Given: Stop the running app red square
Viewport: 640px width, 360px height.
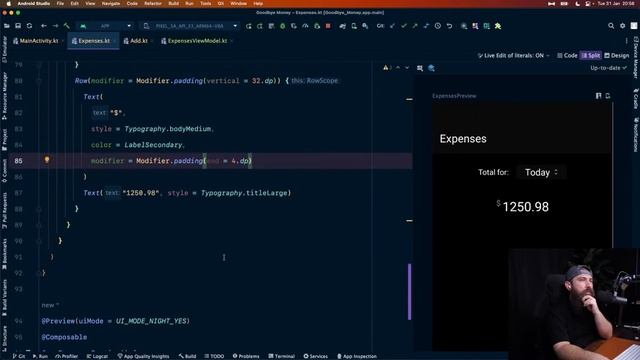Looking at the screenshot, I should [328, 26].
